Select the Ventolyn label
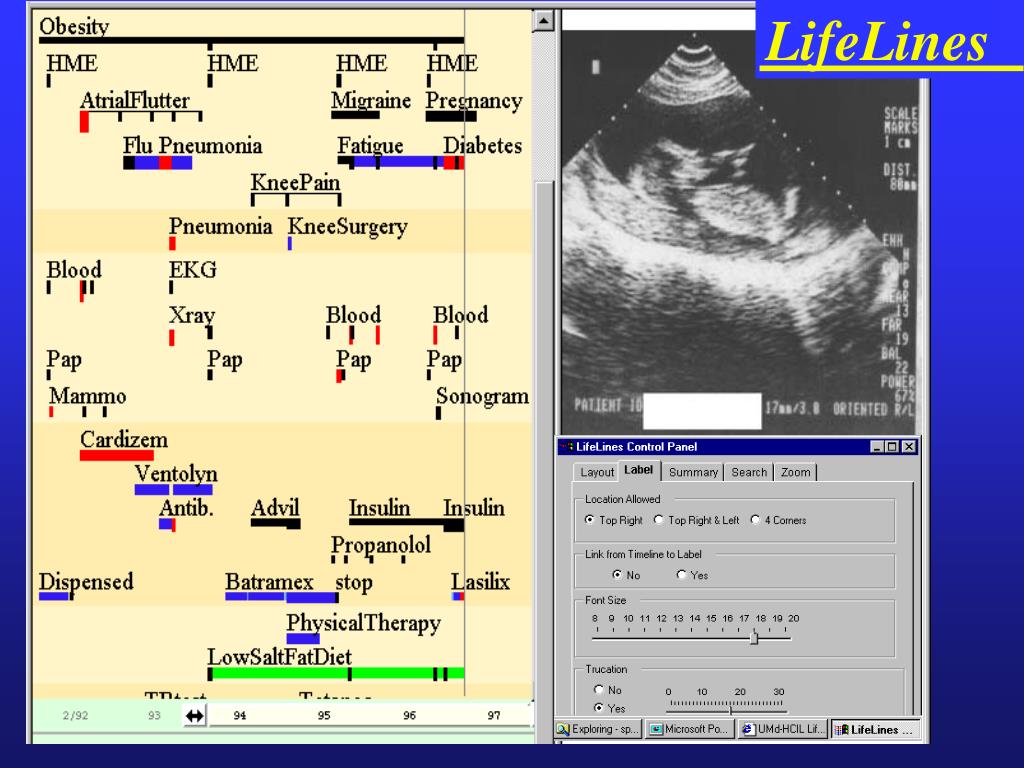 pyautogui.click(x=176, y=473)
